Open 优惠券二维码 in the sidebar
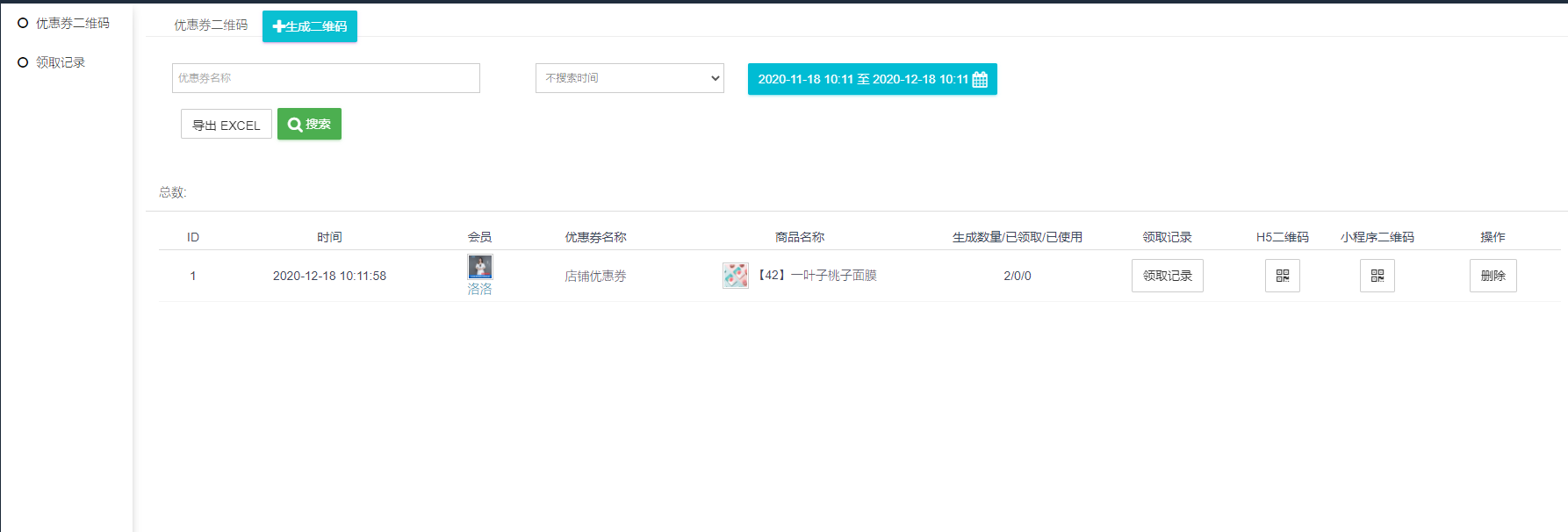This screenshot has height=532, width=1568. (72, 23)
